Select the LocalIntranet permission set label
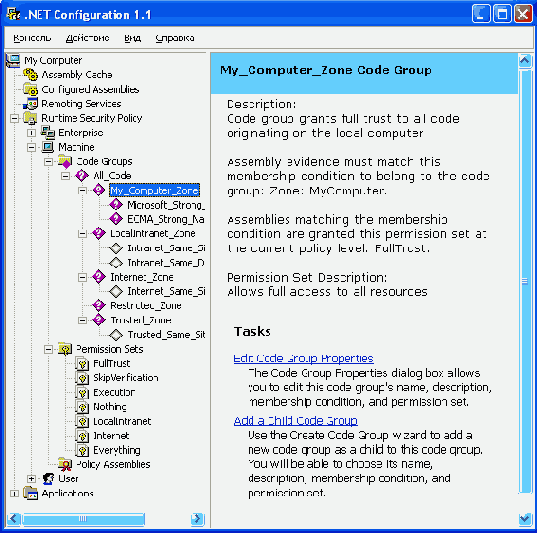Image resolution: width=537 pixels, height=533 pixels. coord(122,421)
